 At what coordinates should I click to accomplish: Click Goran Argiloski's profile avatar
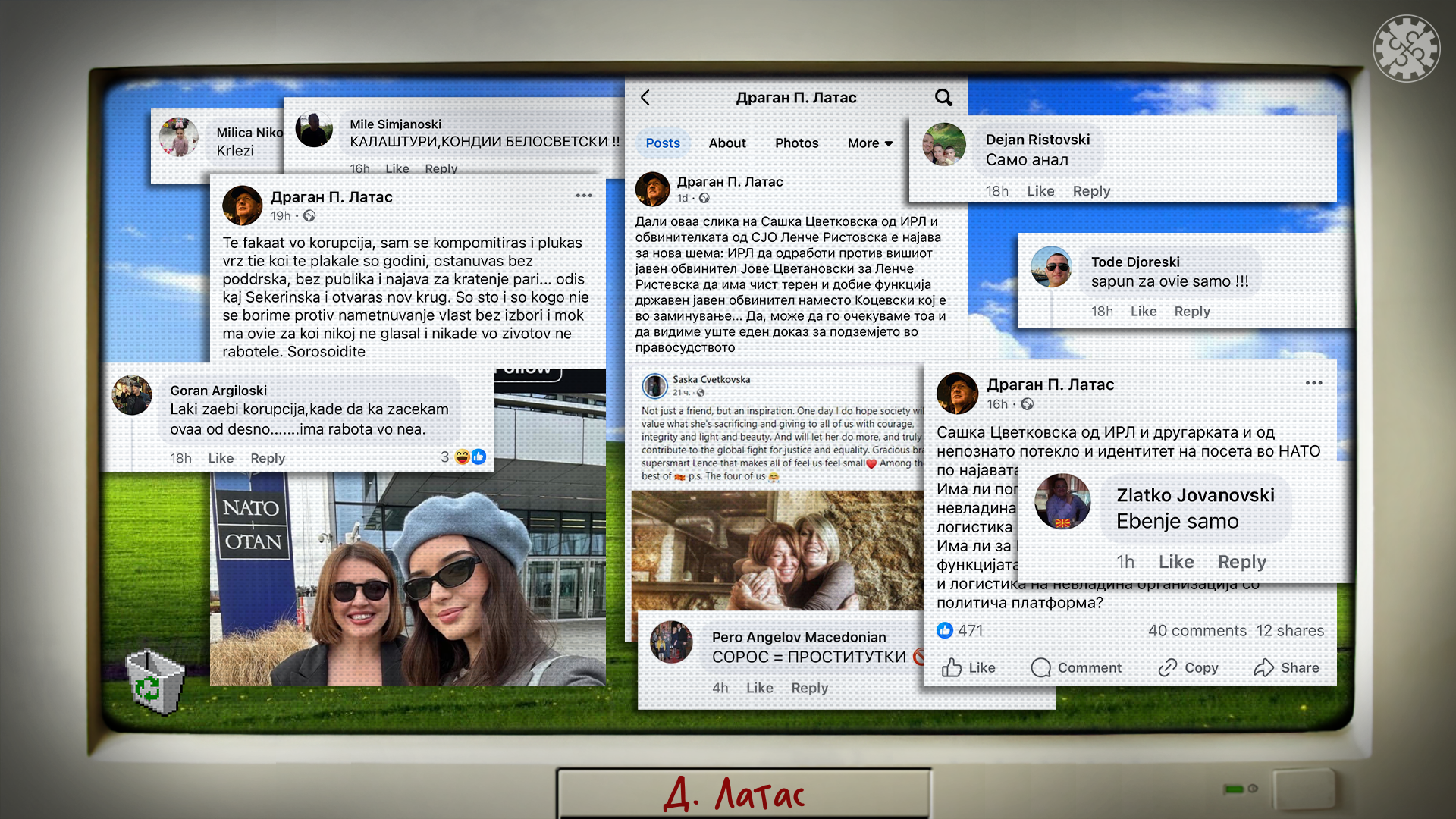coord(133,395)
